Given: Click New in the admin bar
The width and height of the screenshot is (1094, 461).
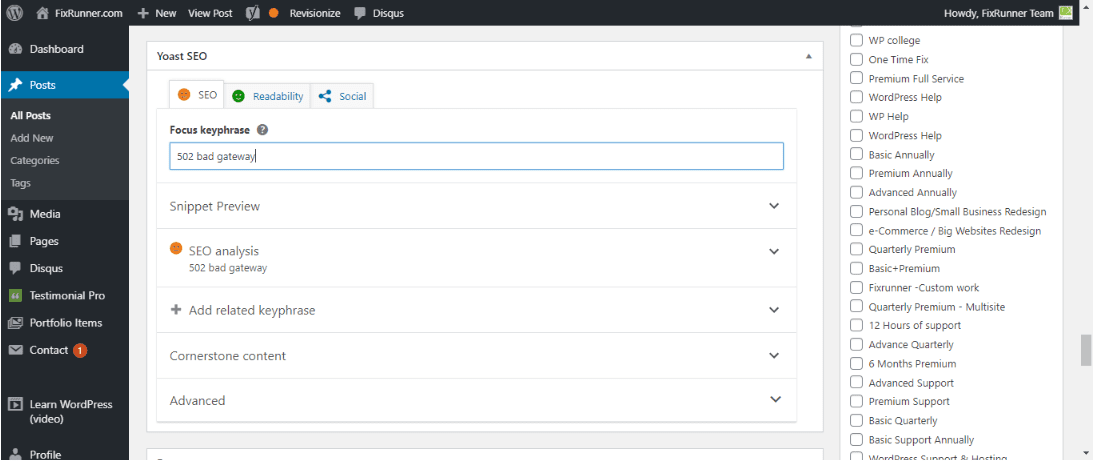Looking at the screenshot, I should [157, 13].
